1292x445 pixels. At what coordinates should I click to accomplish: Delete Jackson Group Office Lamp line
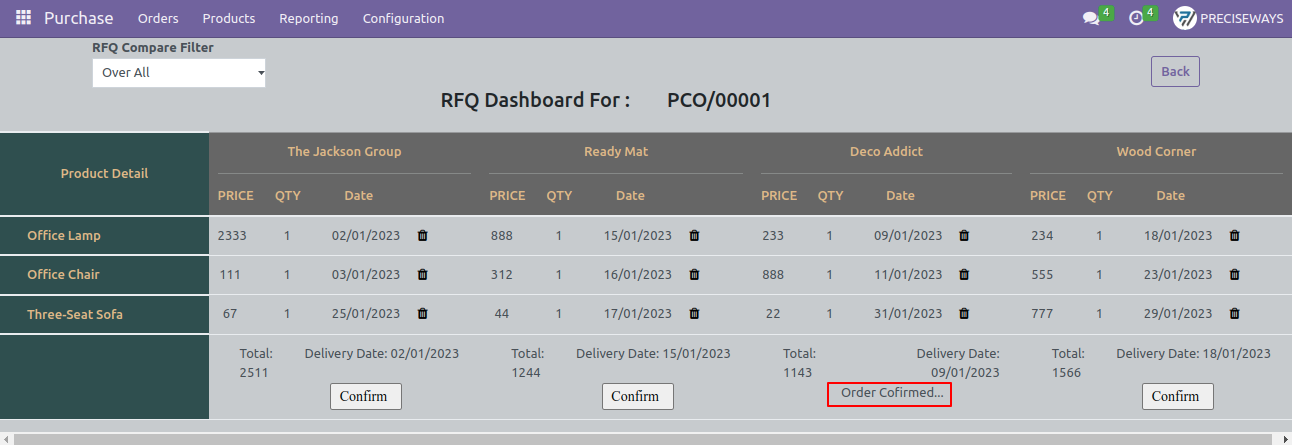coord(422,236)
